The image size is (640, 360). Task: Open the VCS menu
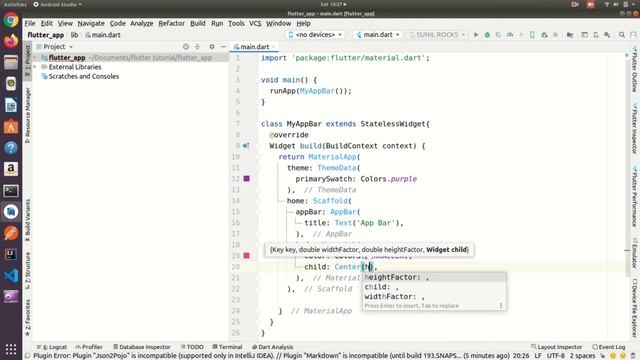click(255, 23)
